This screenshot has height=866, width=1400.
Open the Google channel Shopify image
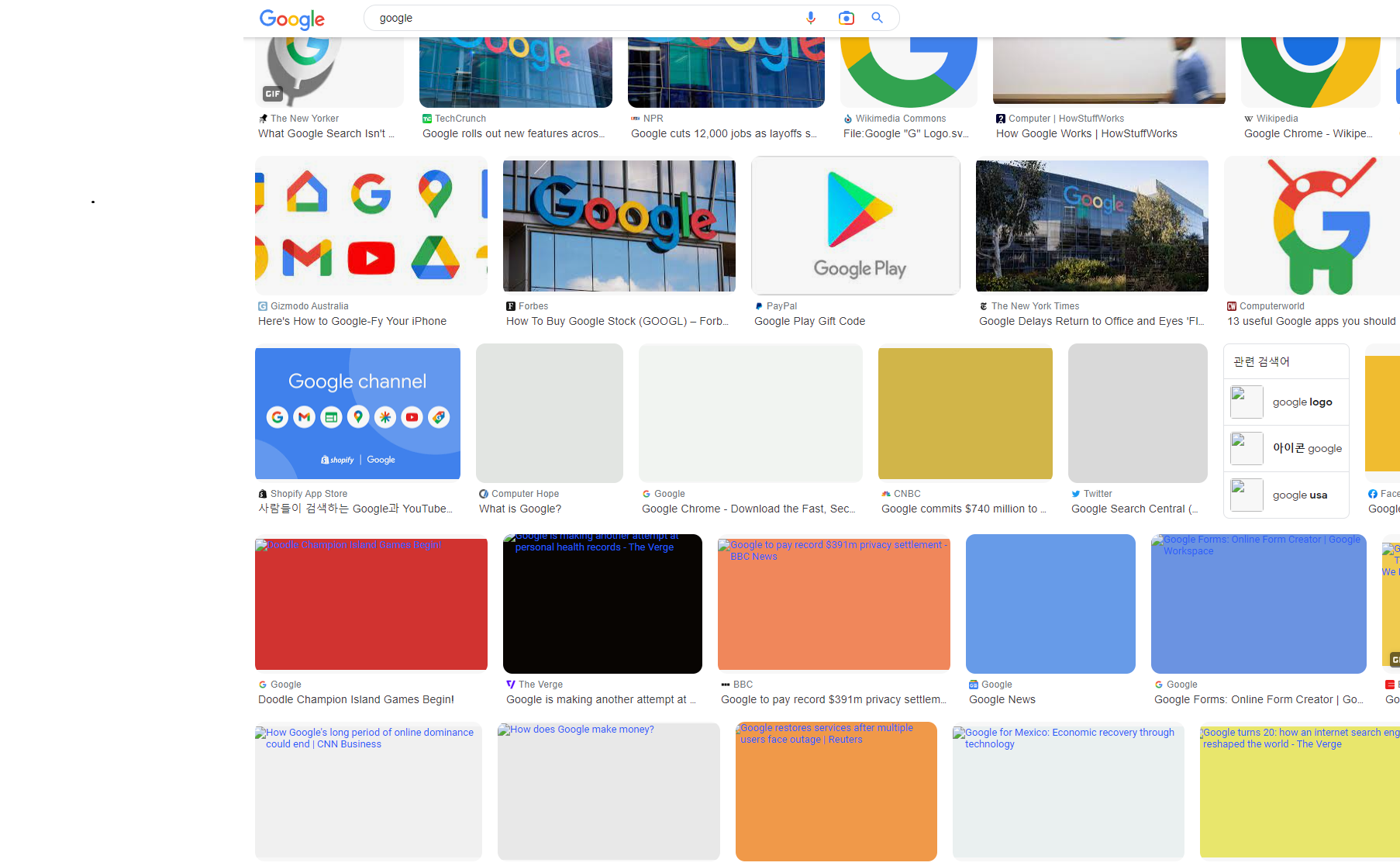tap(357, 413)
